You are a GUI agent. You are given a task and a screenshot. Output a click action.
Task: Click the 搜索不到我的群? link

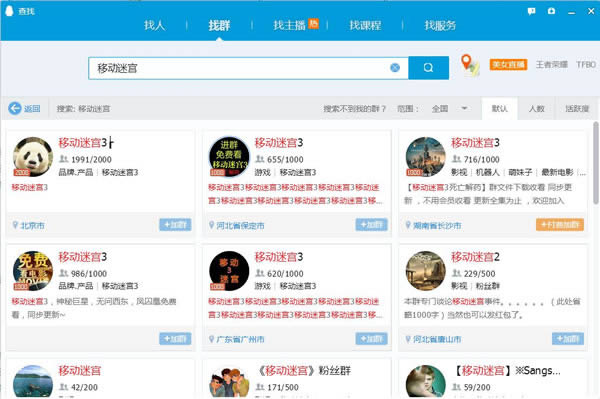pyautogui.click(x=355, y=109)
